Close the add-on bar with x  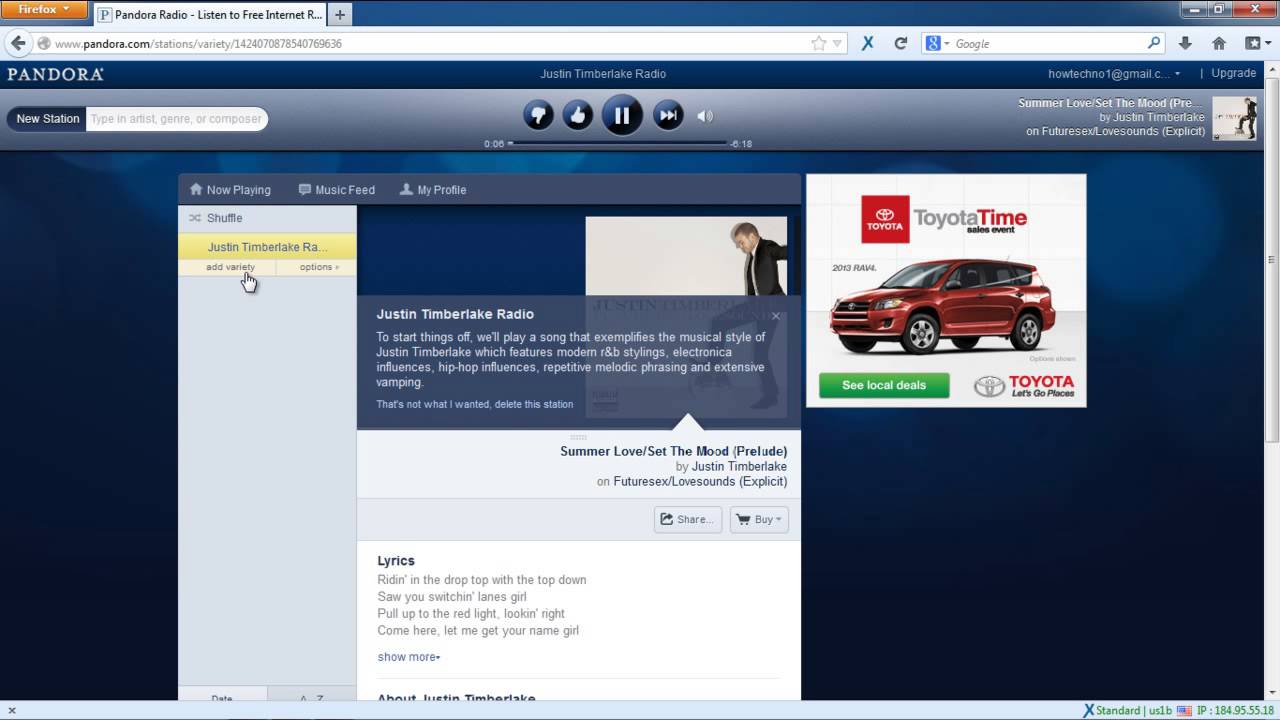point(12,711)
